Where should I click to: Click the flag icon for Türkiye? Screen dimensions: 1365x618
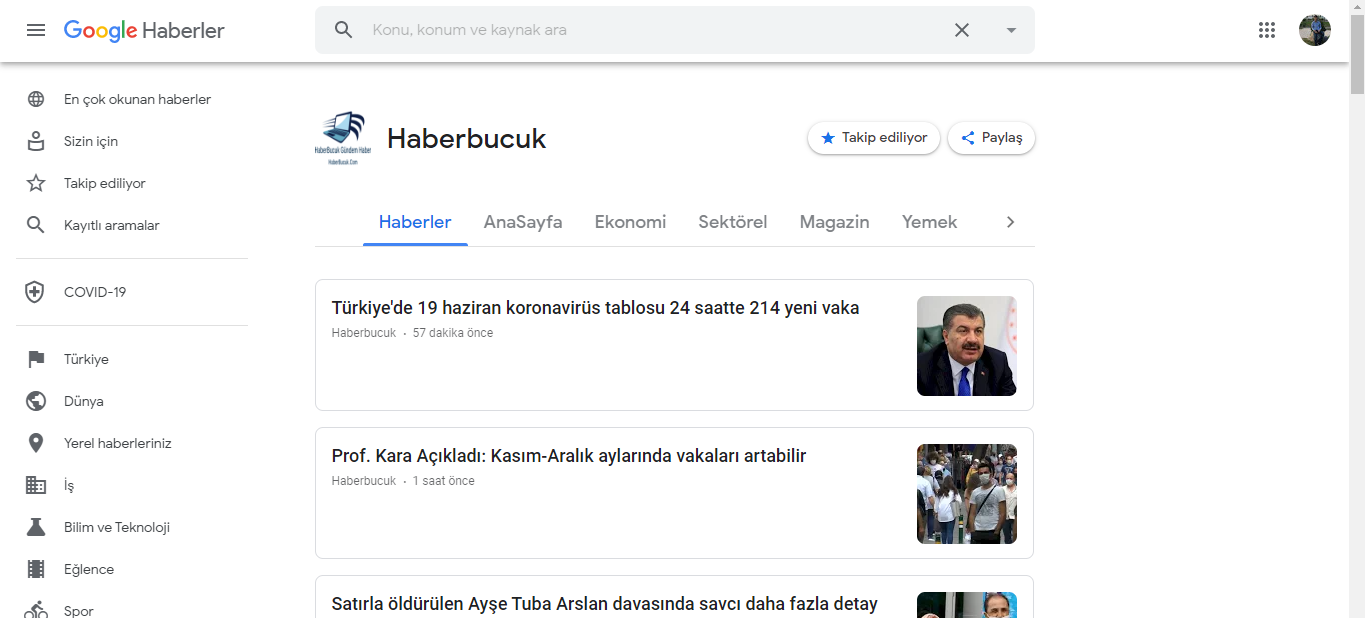pyautogui.click(x=36, y=359)
